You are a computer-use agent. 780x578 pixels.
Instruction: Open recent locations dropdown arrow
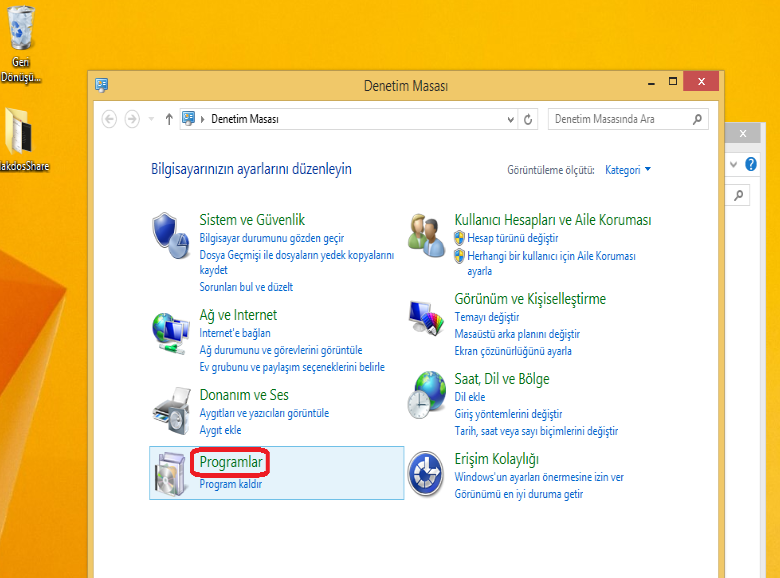pyautogui.click(x=151, y=119)
